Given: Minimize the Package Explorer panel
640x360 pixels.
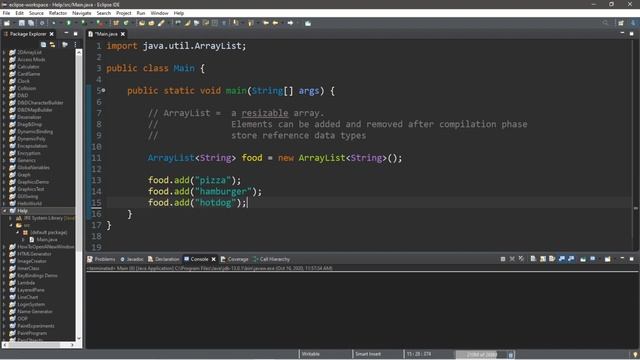Looking at the screenshot, I should 66,33.
